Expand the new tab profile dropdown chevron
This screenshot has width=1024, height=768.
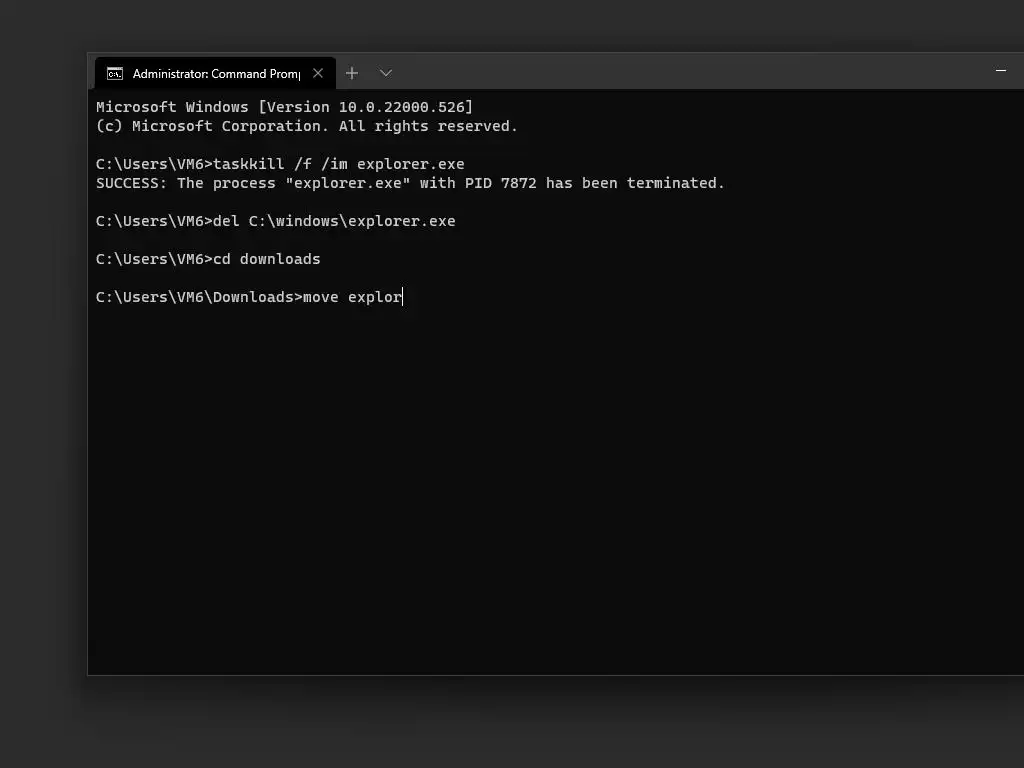(386, 73)
